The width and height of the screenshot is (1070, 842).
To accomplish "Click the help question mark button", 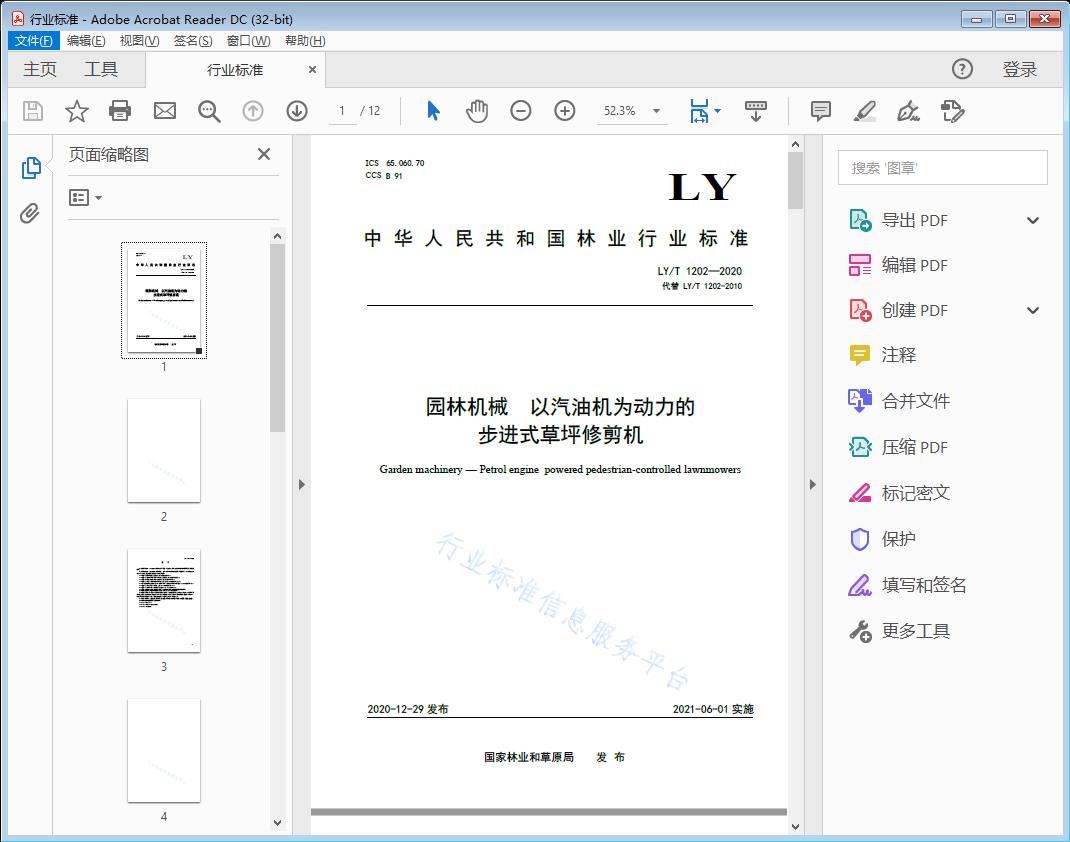I will 962,69.
